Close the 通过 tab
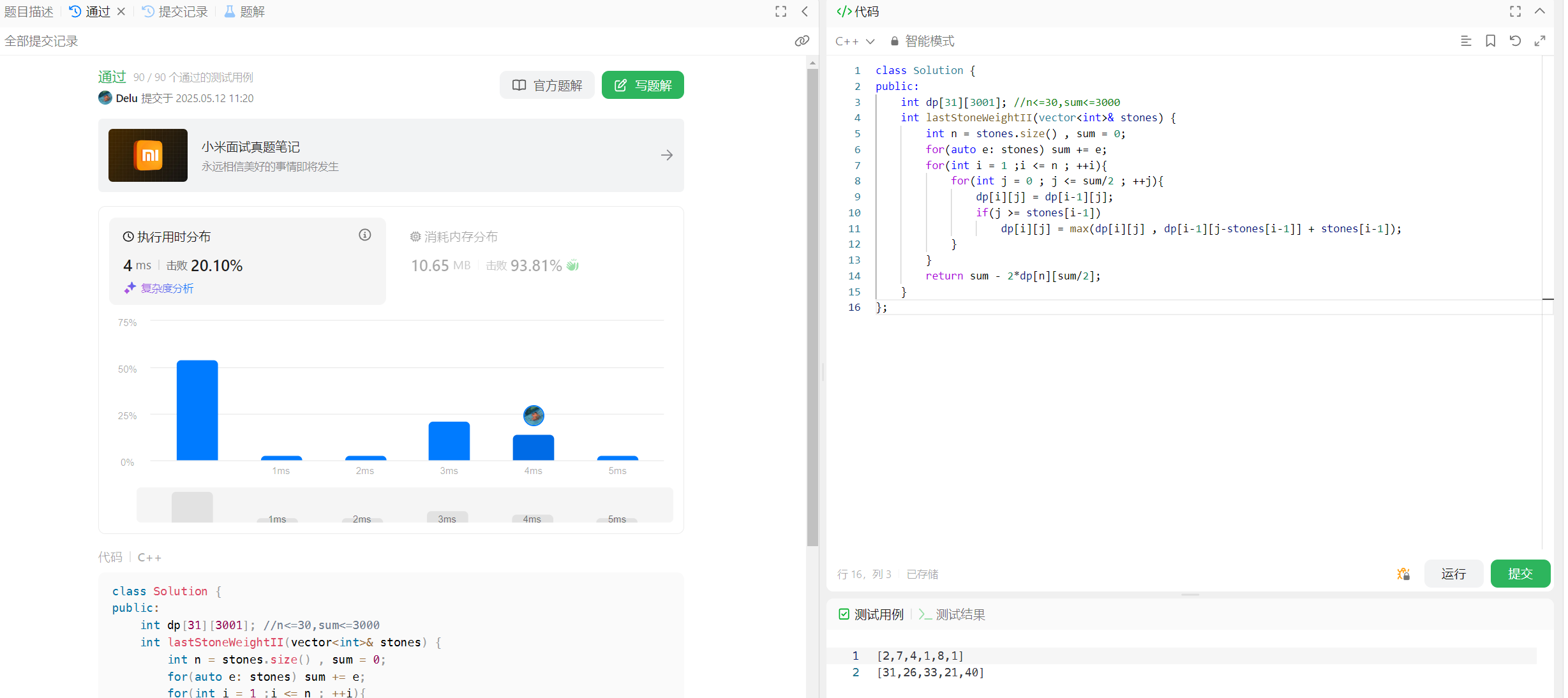Screen dimensions: 1568x698 tap(121, 11)
